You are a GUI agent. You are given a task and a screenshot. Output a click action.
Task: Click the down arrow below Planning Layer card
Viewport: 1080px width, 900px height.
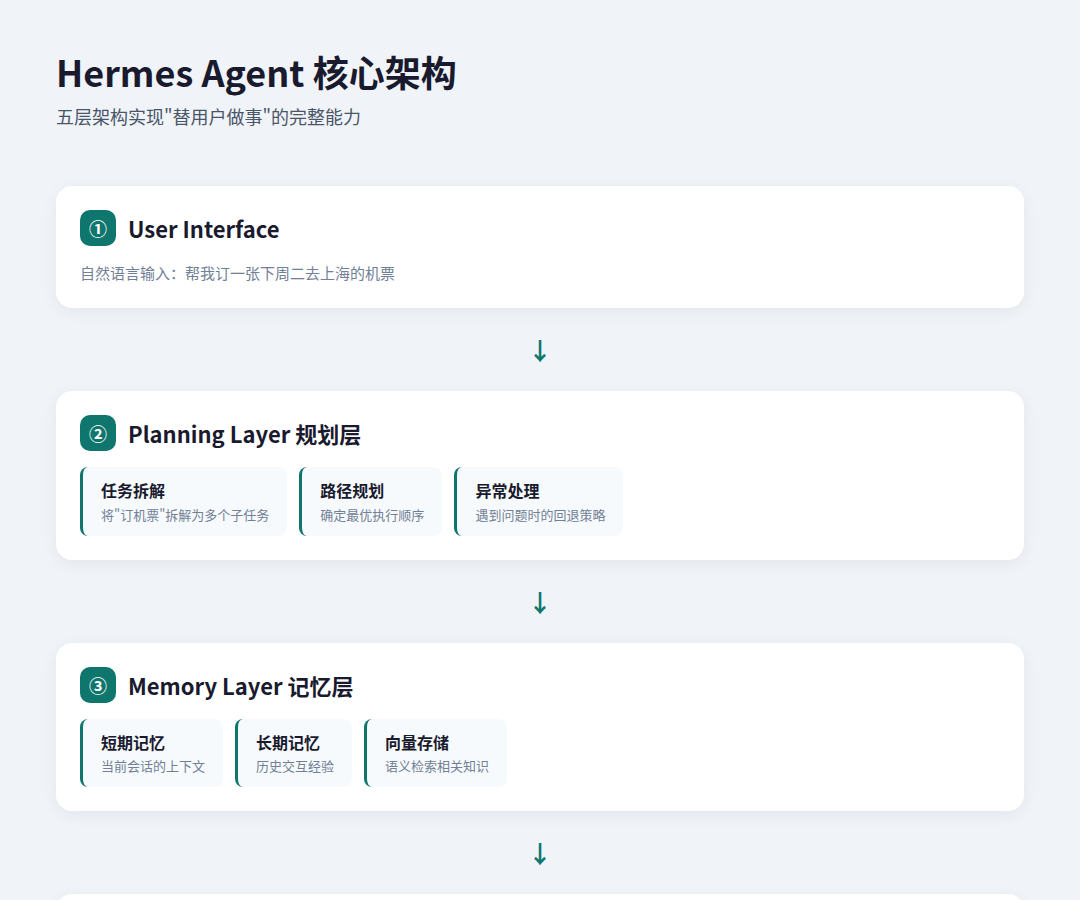pos(540,603)
